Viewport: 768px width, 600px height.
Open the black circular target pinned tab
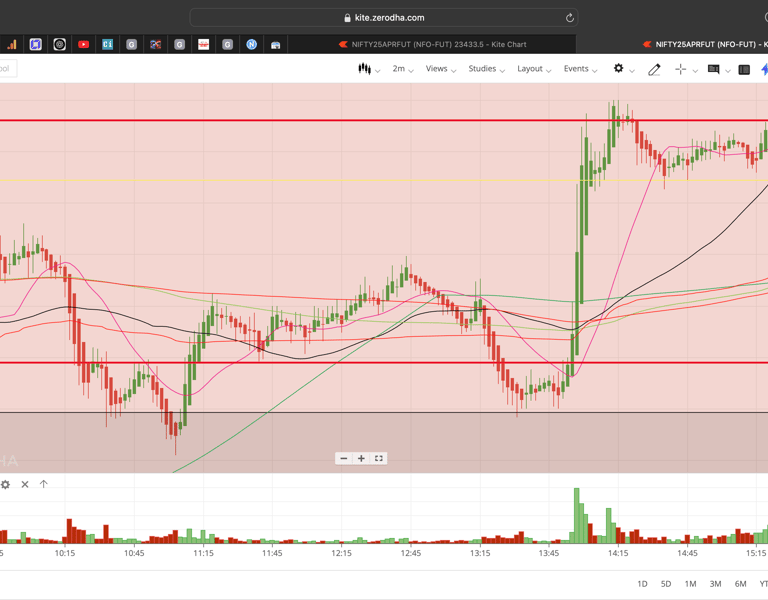pyautogui.click(x=59, y=45)
